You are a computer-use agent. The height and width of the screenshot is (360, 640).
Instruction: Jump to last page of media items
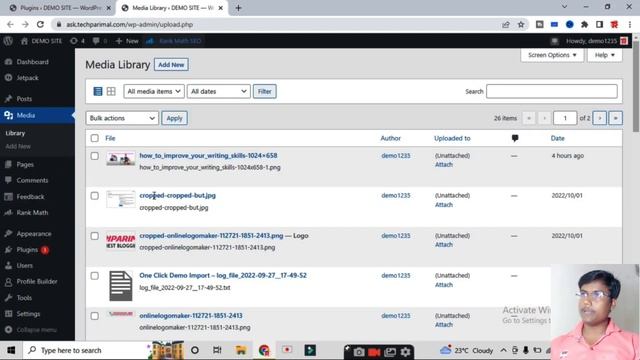[x=616, y=118]
